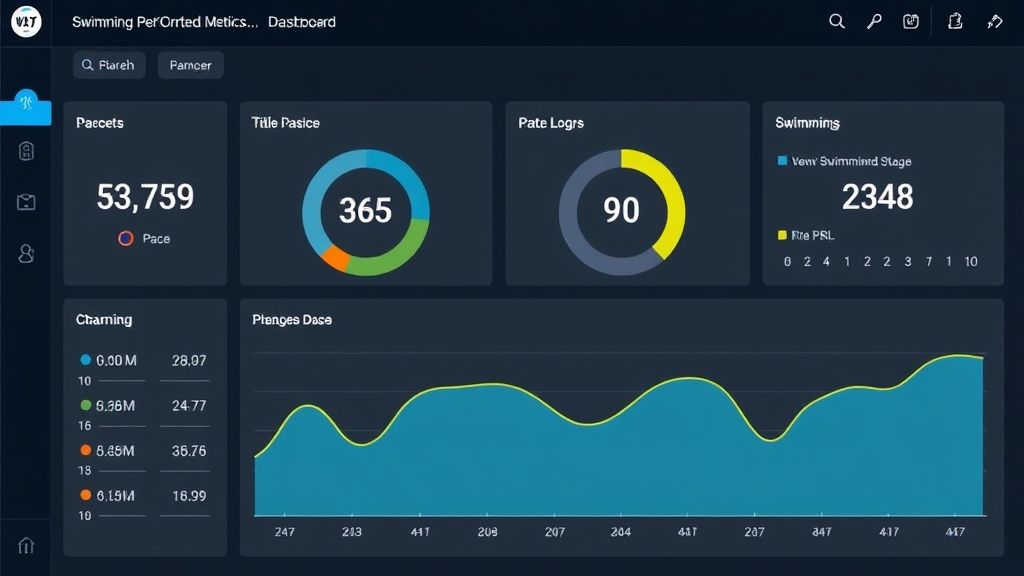Screen dimensions: 1024x576
Task: Click the blue View Swimming Stage swatch
Action: point(782,161)
